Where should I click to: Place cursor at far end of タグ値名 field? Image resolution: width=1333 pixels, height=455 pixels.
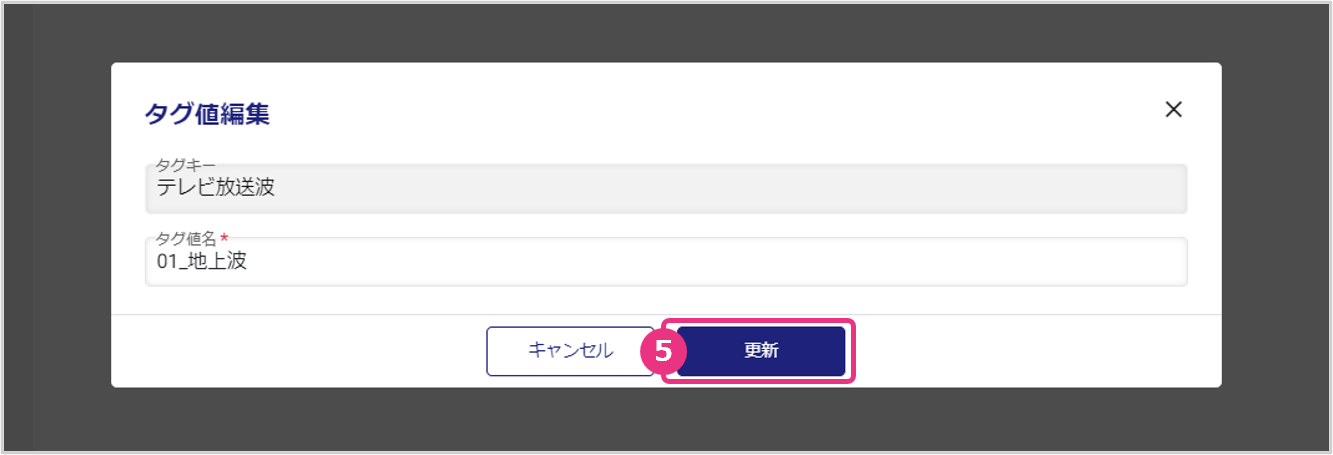pyautogui.click(x=1170, y=263)
